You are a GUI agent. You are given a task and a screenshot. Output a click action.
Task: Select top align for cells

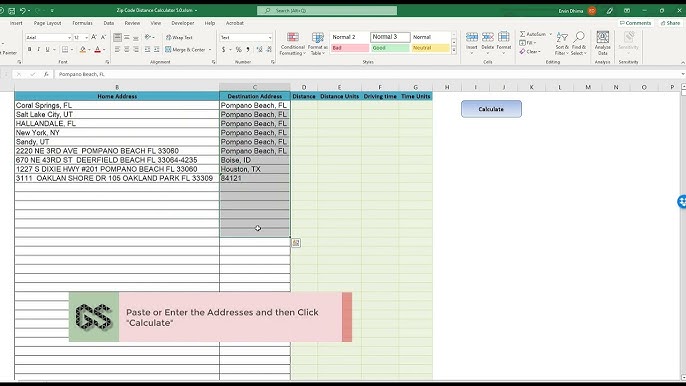(117, 38)
